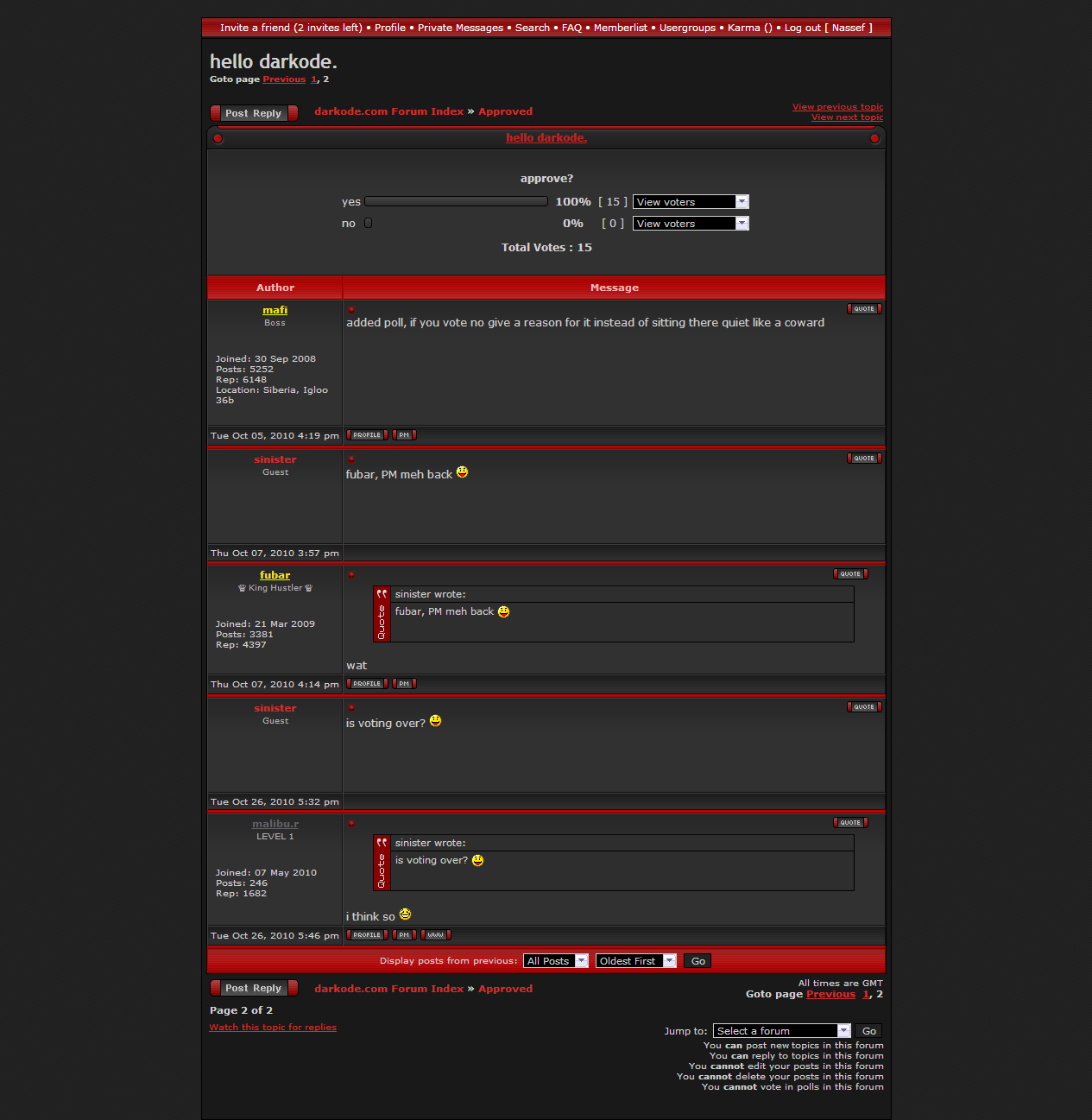Click the Go button beside Jump to
1092x1120 pixels.
pyautogui.click(x=868, y=1031)
